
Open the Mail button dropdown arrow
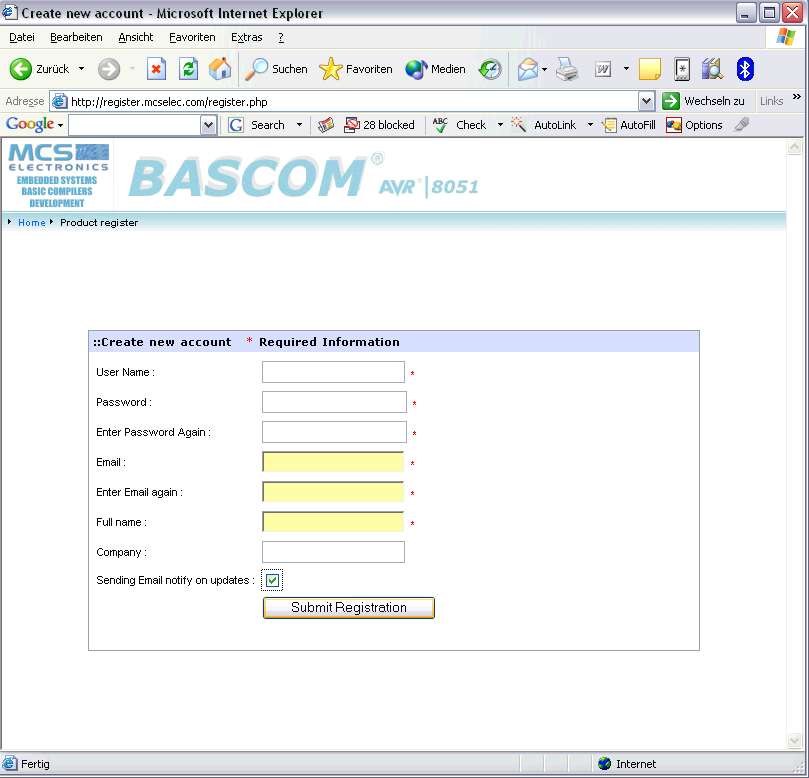[544, 69]
